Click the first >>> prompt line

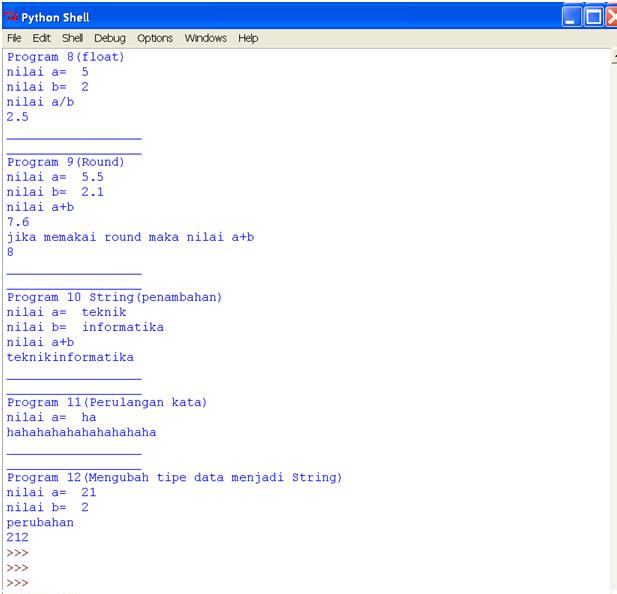point(18,553)
